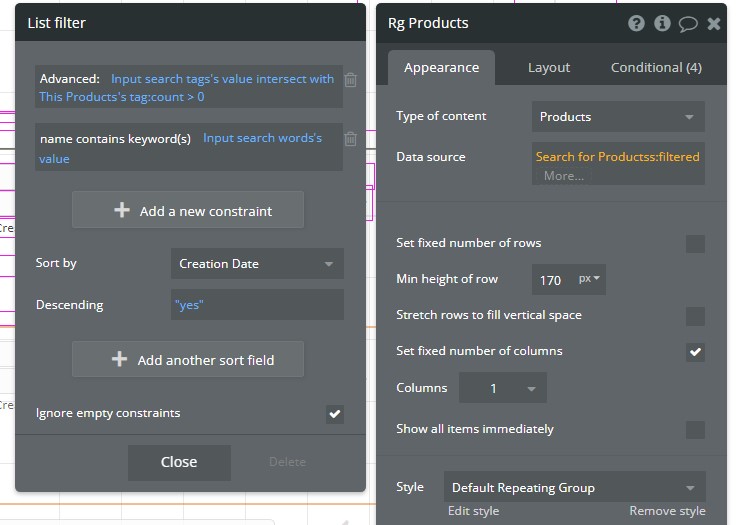Enable Stretch rows to fill vertical space
This screenshot has height=525, width=743.
pyautogui.click(x=695, y=316)
